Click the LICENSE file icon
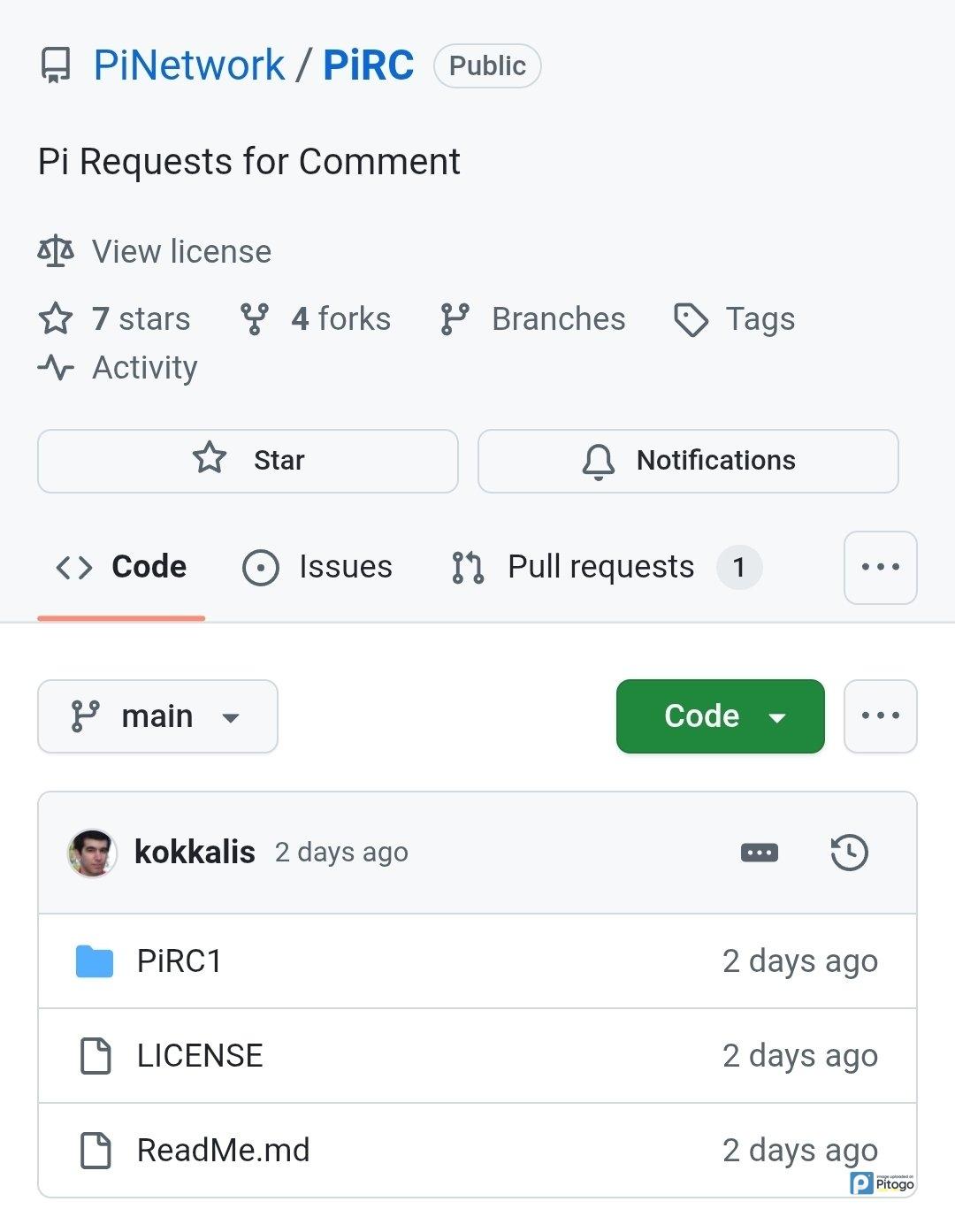955x1232 pixels. (95, 1056)
